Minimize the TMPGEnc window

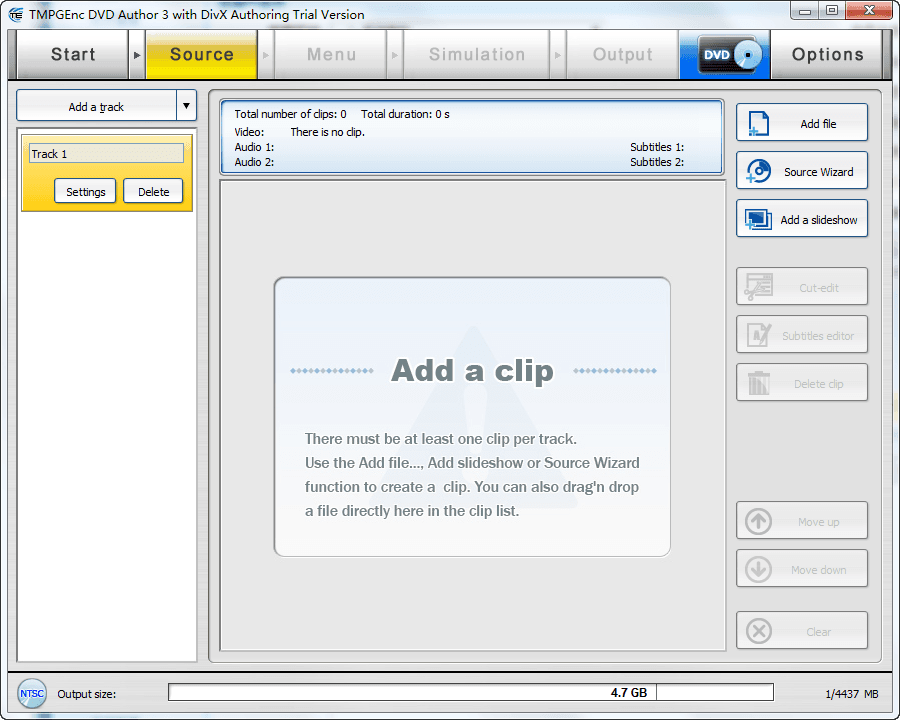[x=805, y=11]
